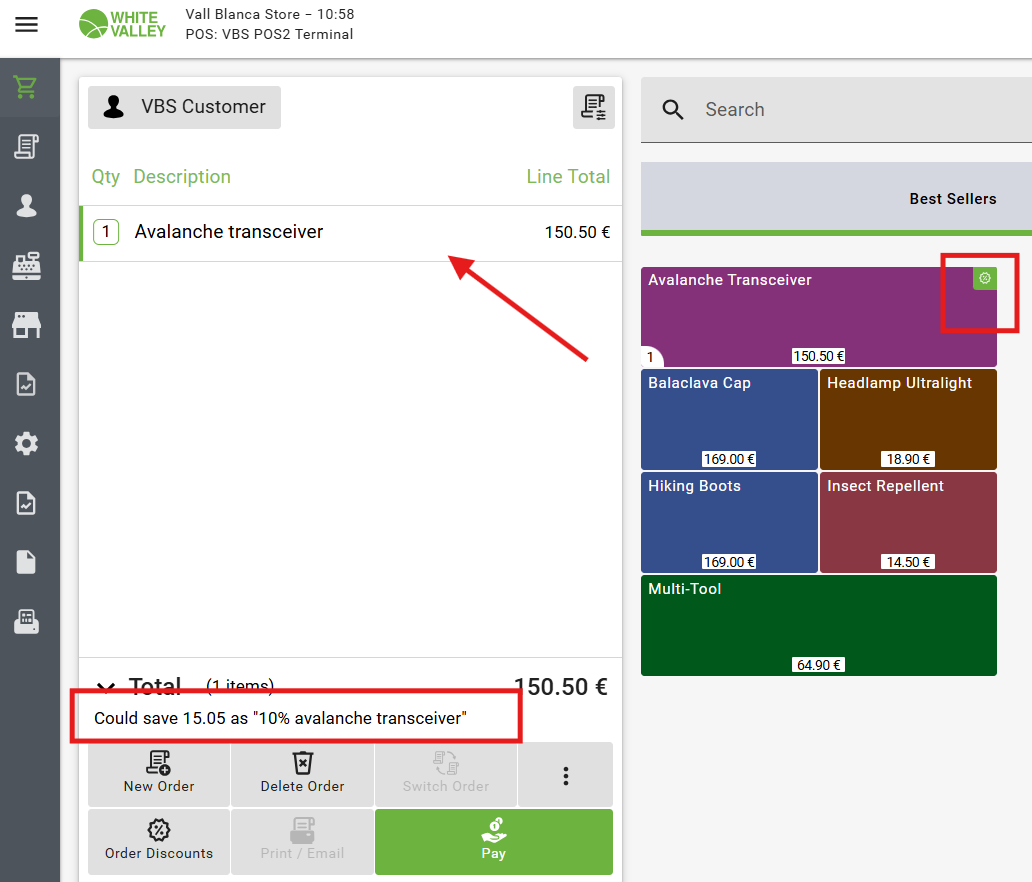The width and height of the screenshot is (1032, 882).
Task: Click the New Order button
Action: click(159, 774)
